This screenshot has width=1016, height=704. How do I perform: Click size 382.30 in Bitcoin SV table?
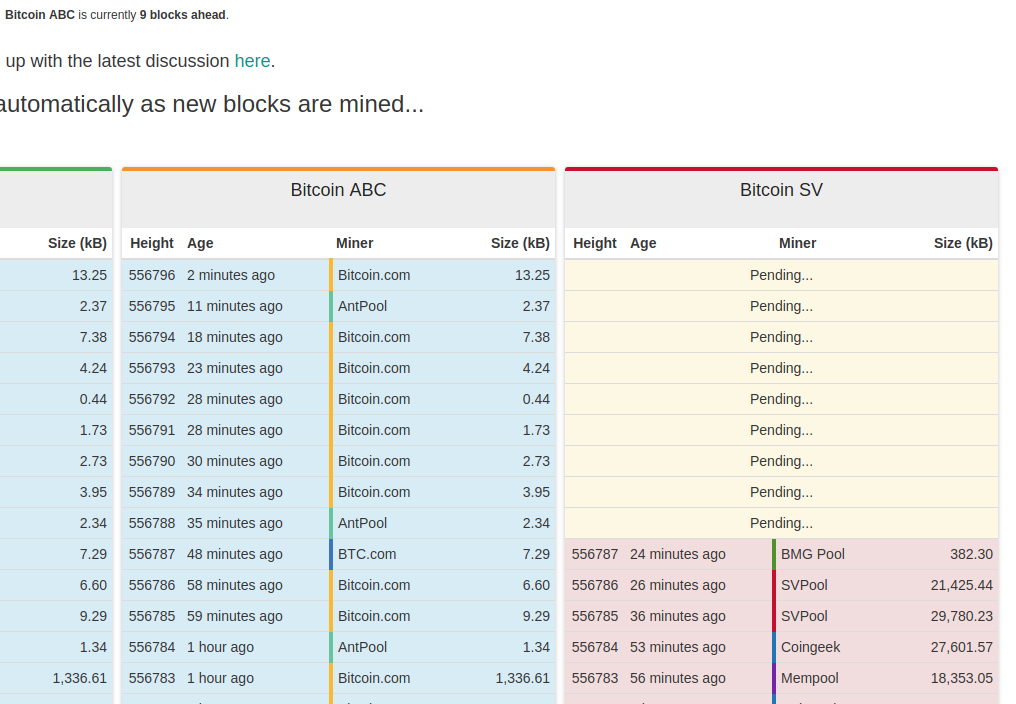pos(971,554)
